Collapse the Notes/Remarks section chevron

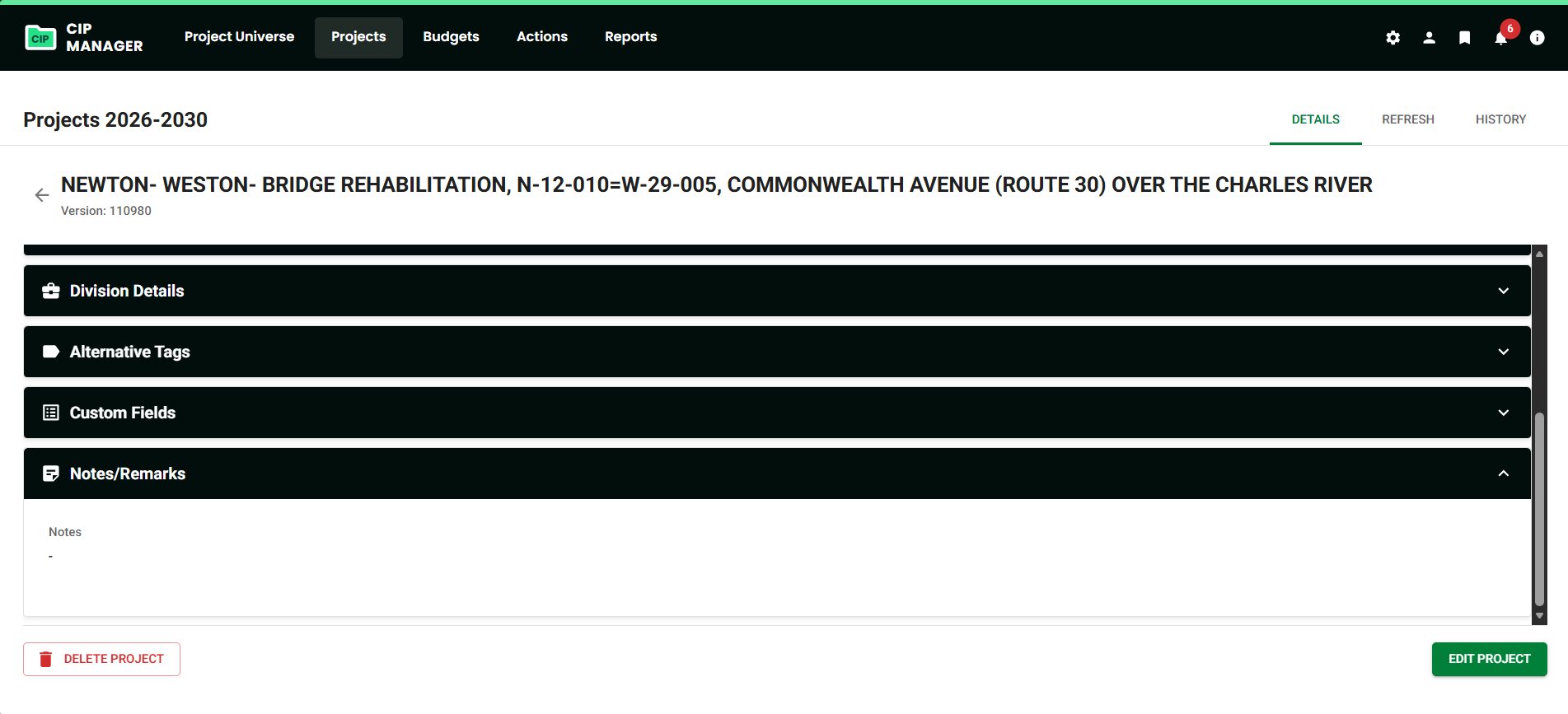(x=1503, y=474)
